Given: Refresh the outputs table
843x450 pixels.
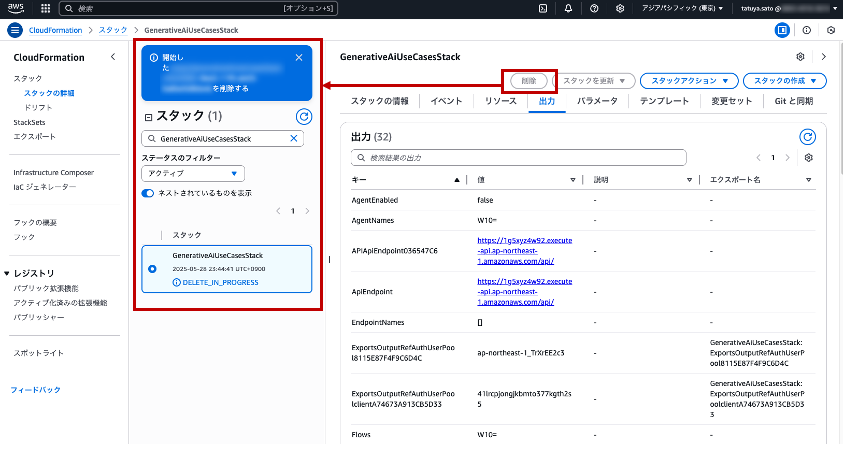Looking at the screenshot, I should 807,137.
